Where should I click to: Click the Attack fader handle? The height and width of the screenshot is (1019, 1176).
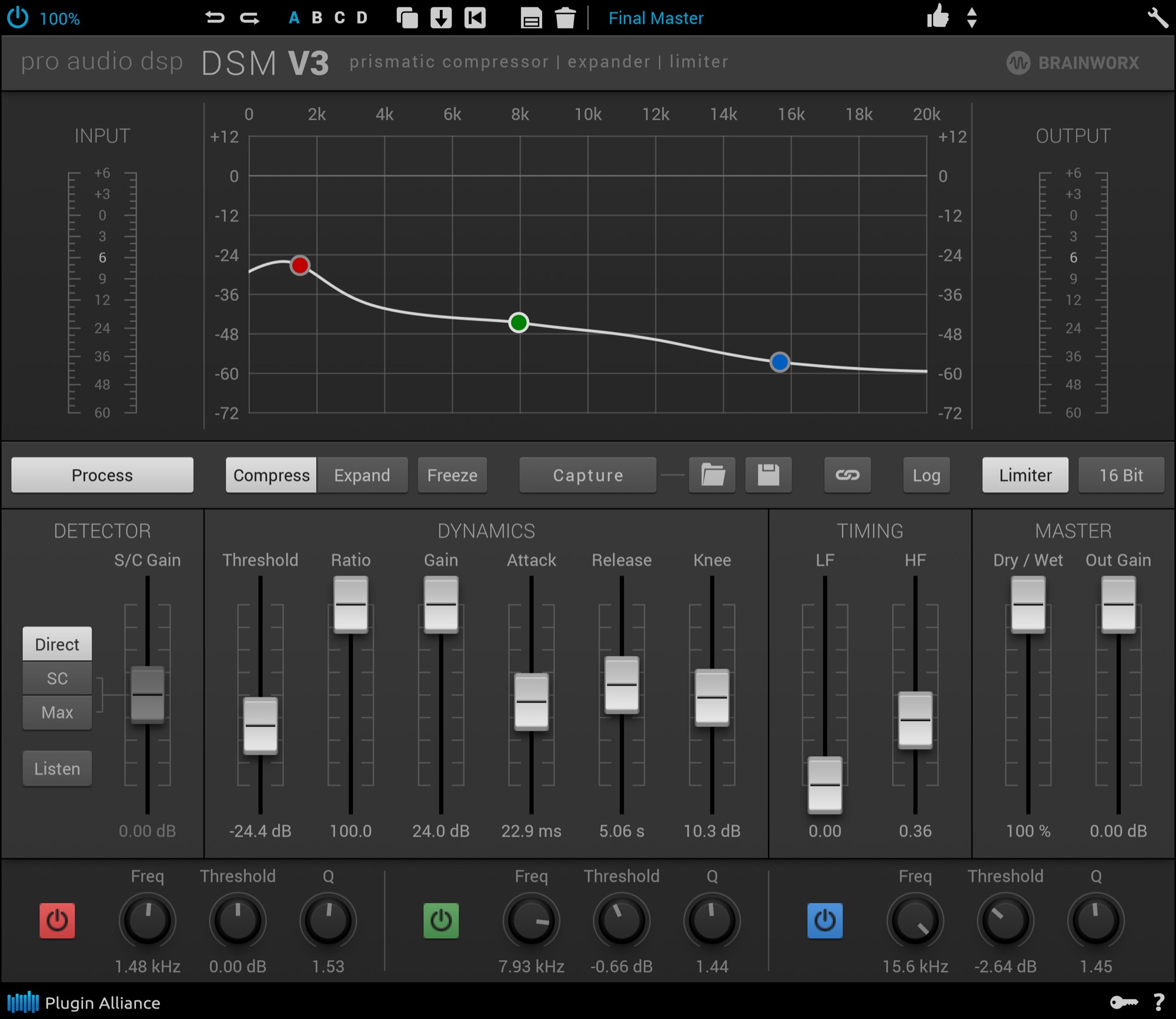click(x=532, y=701)
